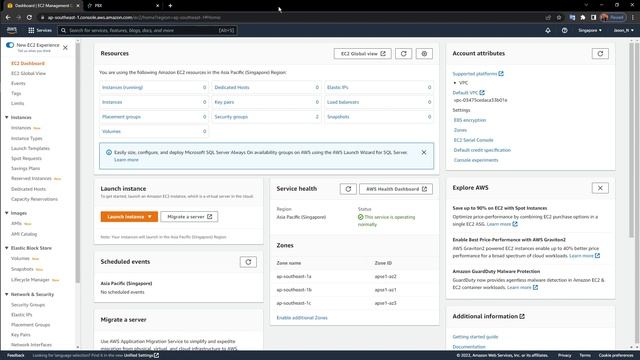The width and height of the screenshot is (640, 360).
Task: Click the EC2 Global view button
Action: coord(362,53)
